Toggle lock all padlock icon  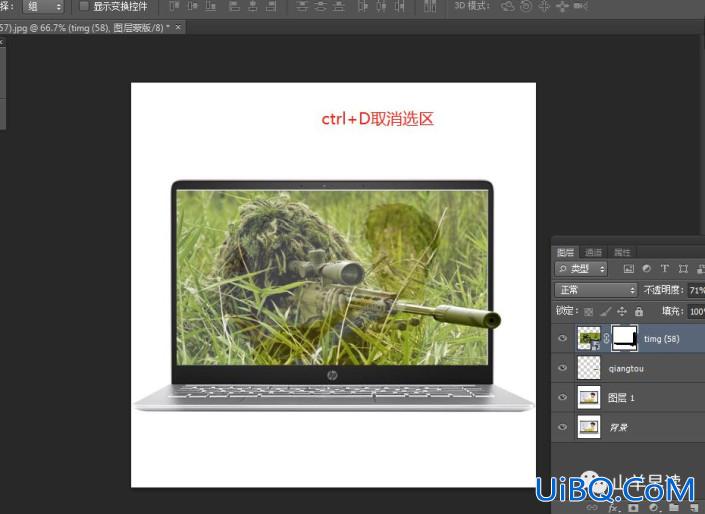(639, 311)
